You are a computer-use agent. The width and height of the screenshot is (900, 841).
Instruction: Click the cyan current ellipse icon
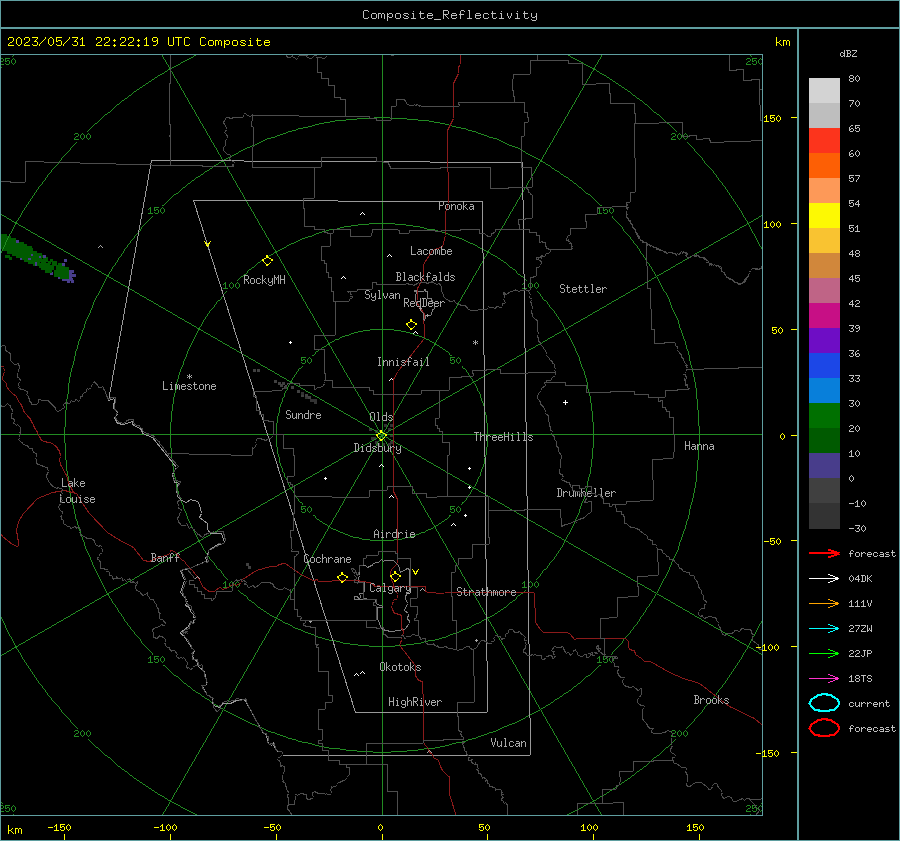click(x=824, y=703)
